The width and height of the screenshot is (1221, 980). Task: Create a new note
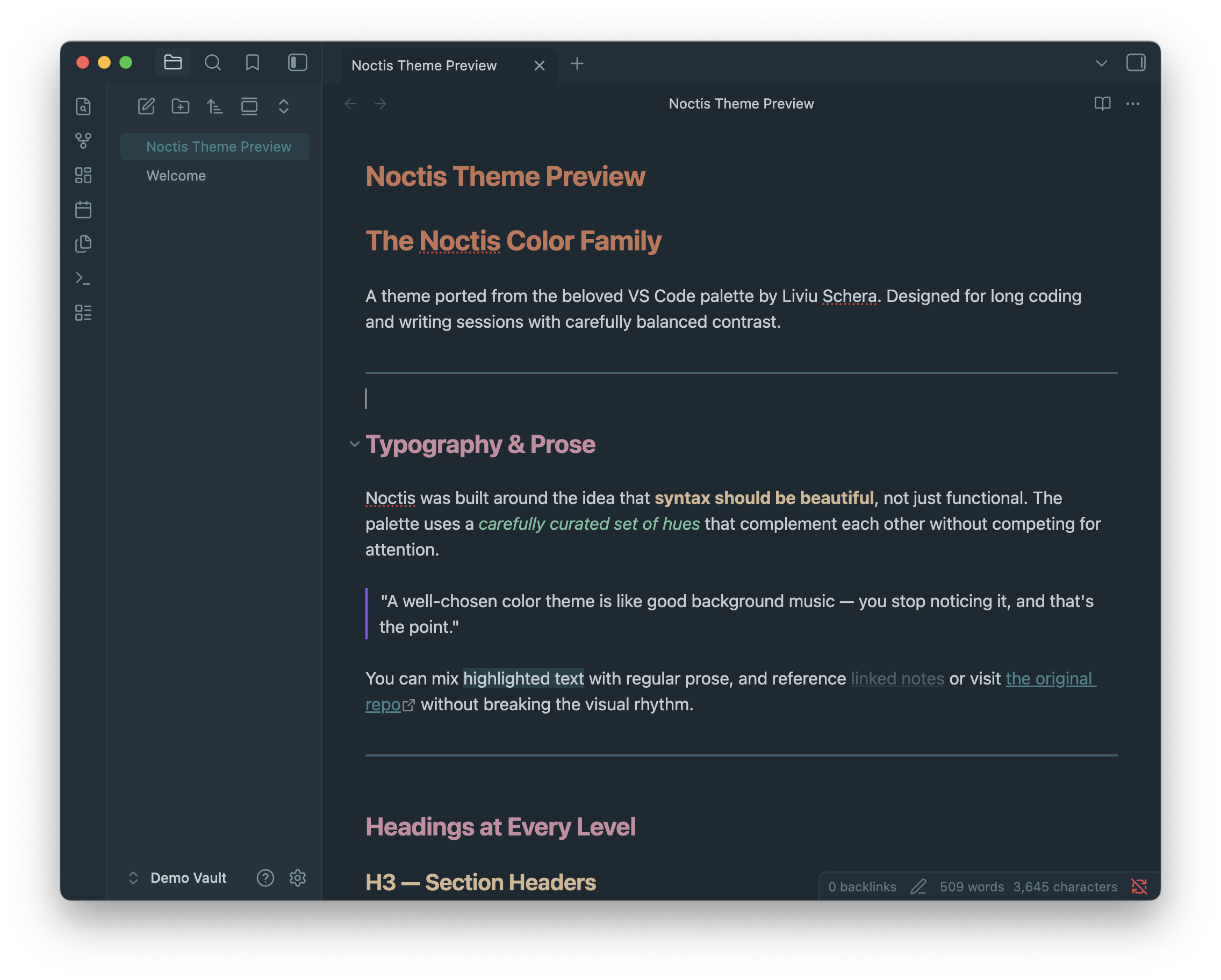pos(146,106)
